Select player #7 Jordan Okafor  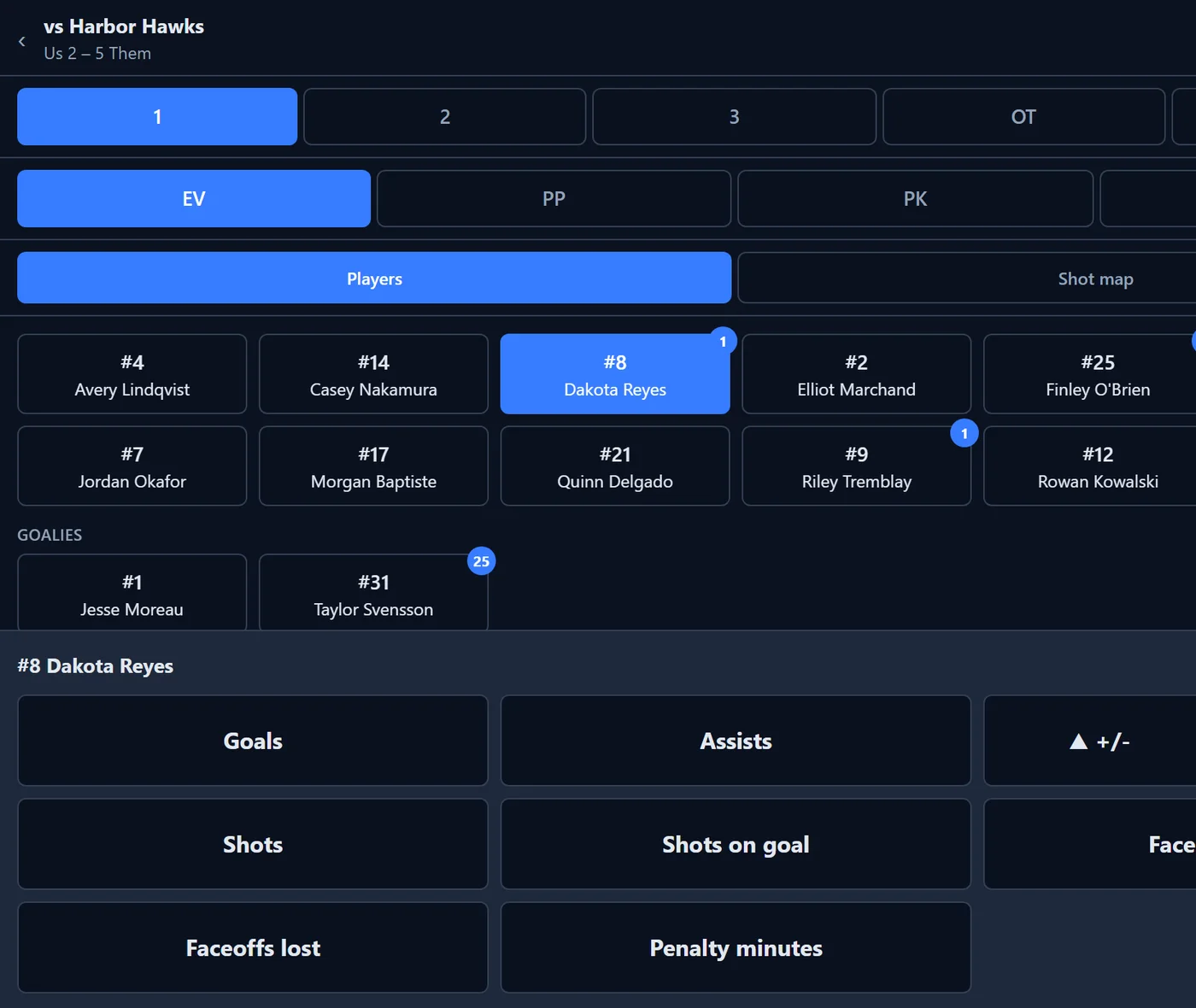coord(132,466)
